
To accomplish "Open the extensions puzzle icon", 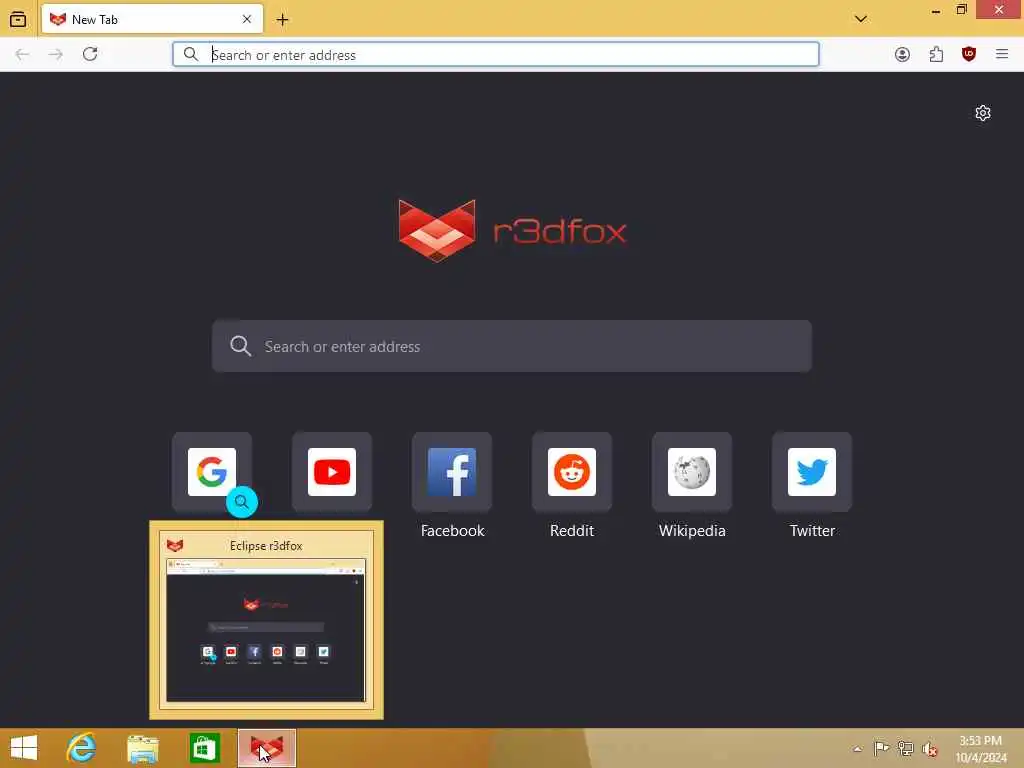I will pos(936,54).
